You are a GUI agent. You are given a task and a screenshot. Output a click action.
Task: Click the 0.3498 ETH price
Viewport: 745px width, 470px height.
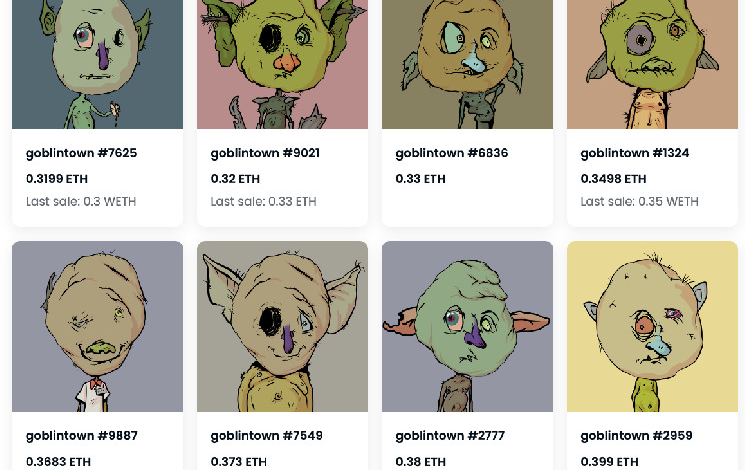[613, 179]
